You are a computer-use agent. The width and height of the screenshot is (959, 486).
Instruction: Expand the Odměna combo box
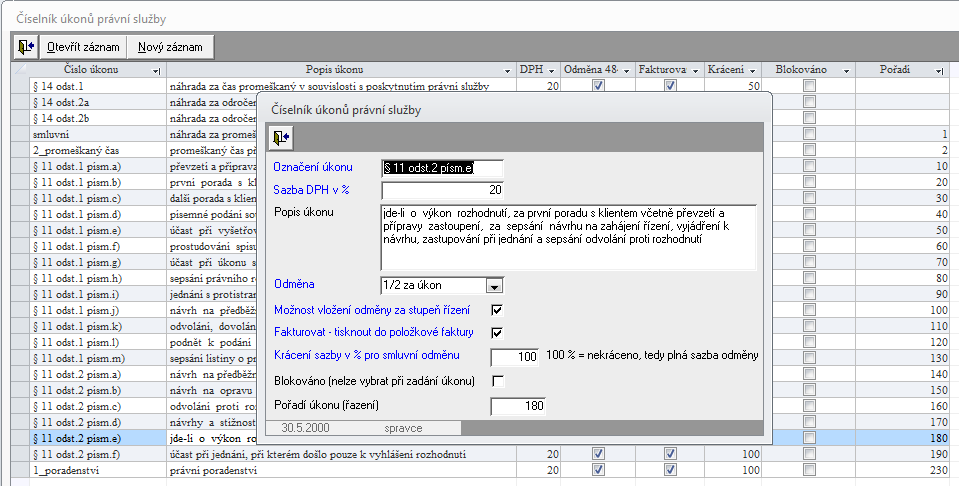pos(495,285)
